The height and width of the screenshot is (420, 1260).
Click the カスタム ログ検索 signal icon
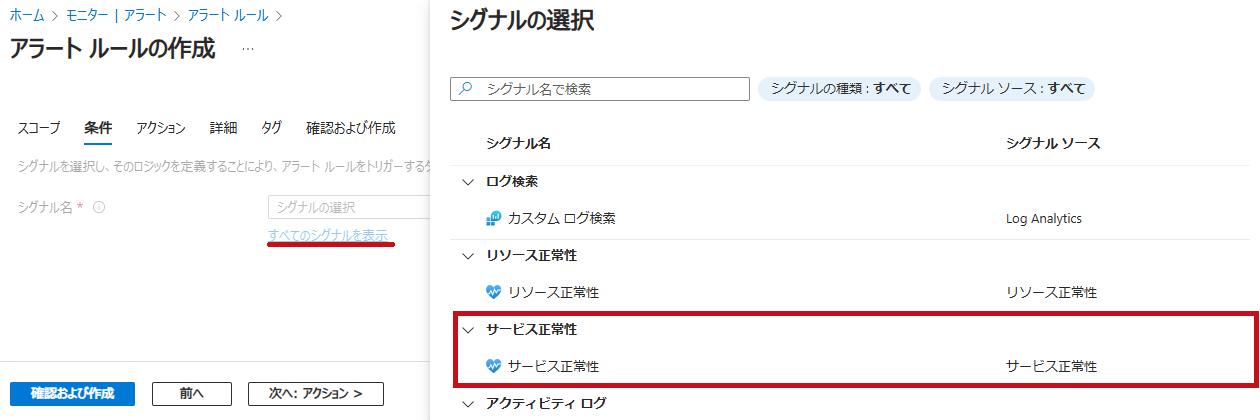pos(493,218)
